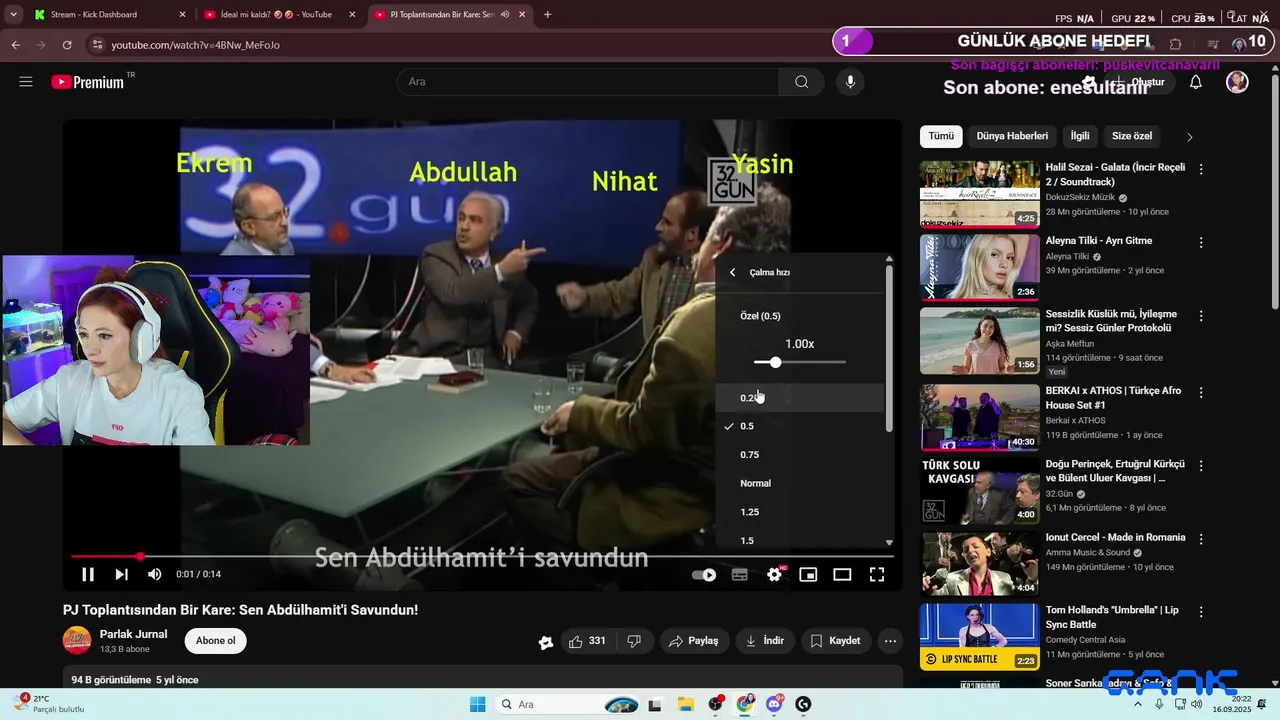Mute the video volume
Screen dimensions: 1280x720
154,574
